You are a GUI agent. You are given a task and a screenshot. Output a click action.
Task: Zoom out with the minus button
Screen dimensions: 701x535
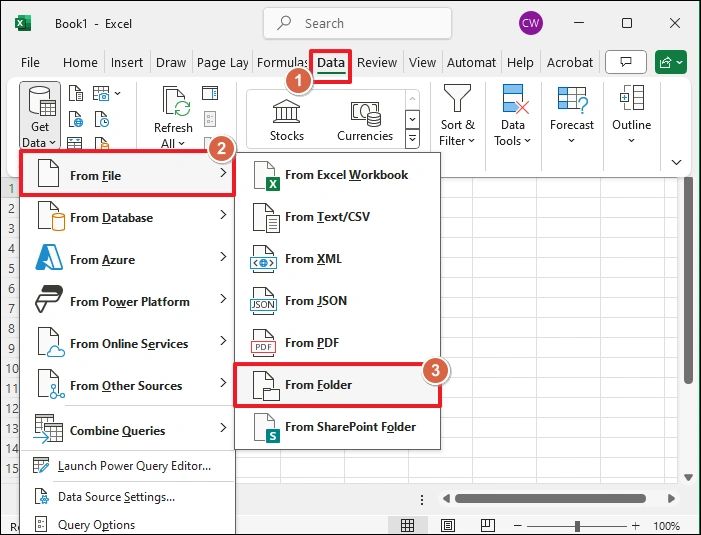517,526
